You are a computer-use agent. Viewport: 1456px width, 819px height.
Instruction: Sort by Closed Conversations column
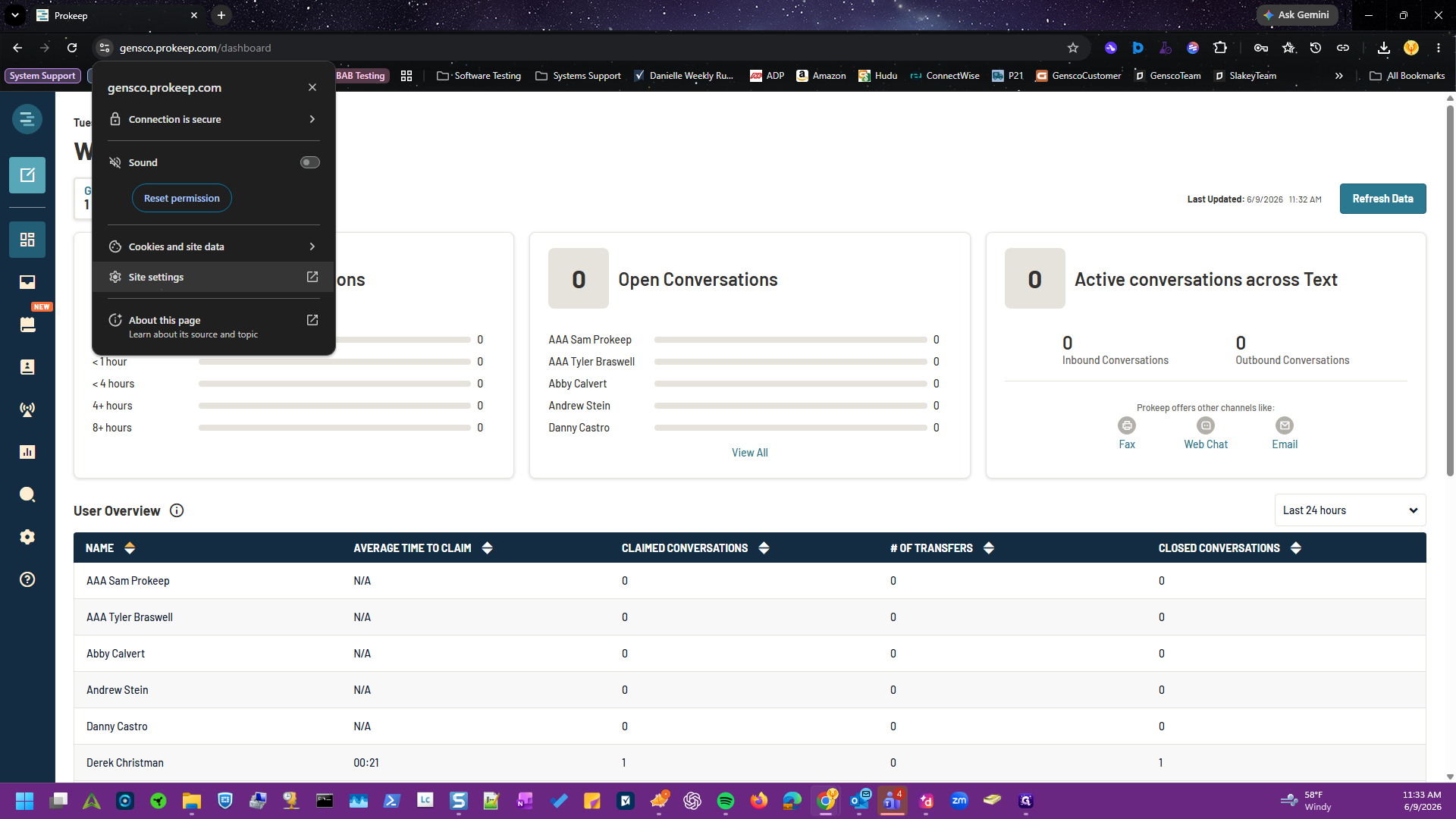coord(1295,548)
